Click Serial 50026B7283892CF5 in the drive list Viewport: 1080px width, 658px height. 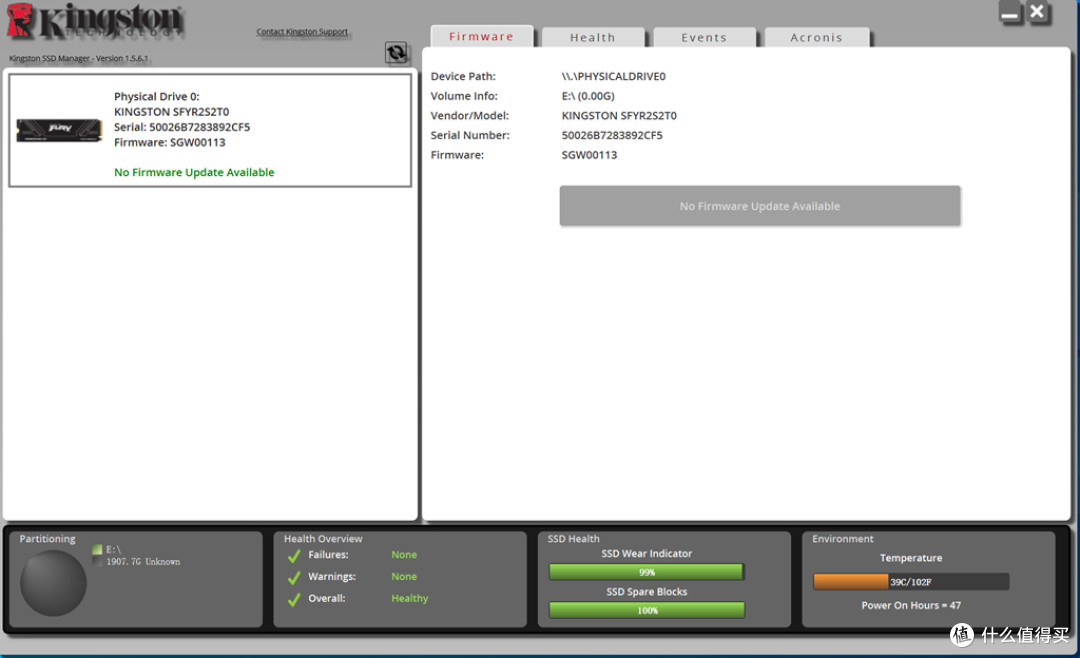coord(182,127)
